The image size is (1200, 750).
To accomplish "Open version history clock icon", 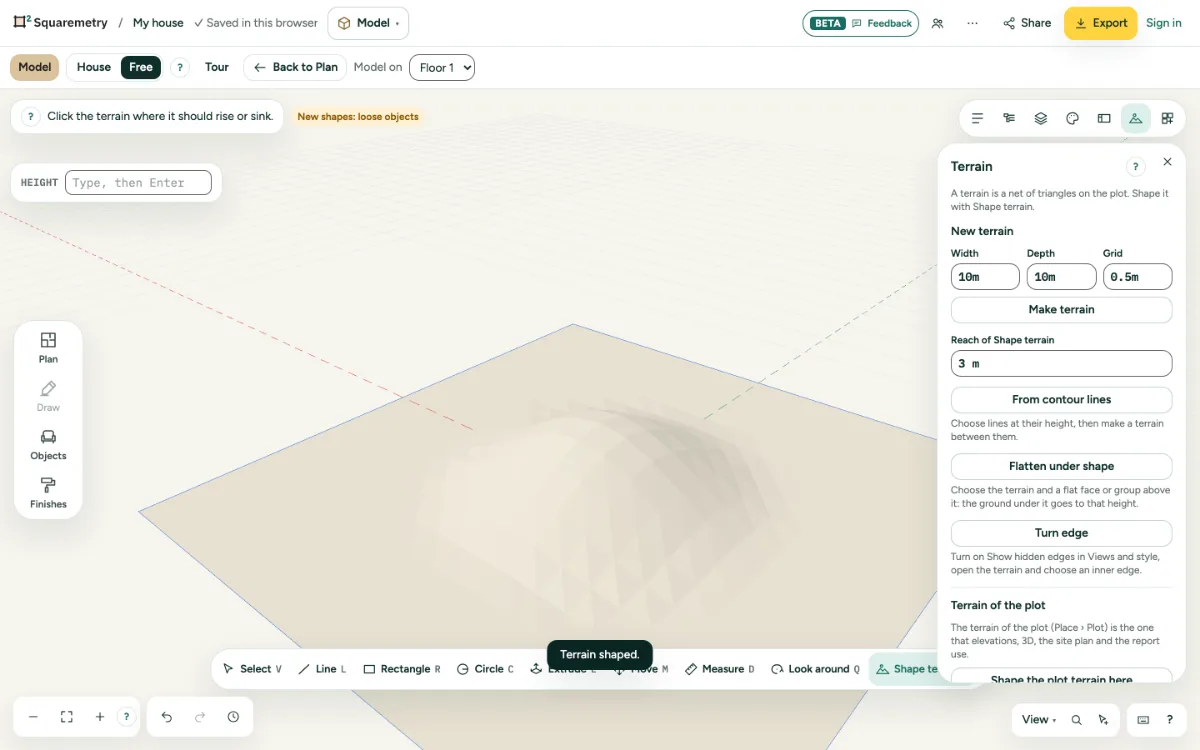I will (233, 717).
